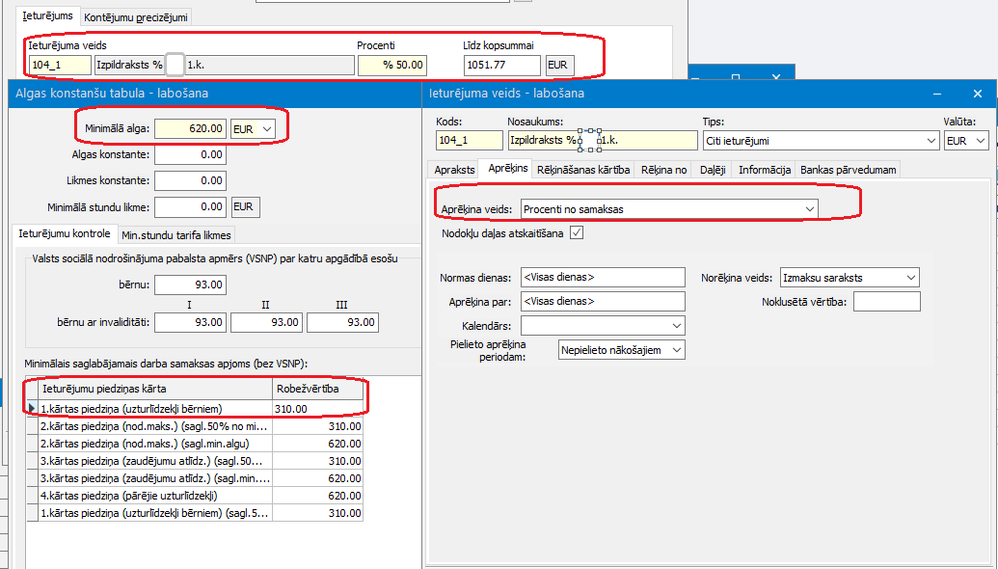Expand the Kalendārs dropdown
This screenshot has height=569, width=998.
(677, 326)
